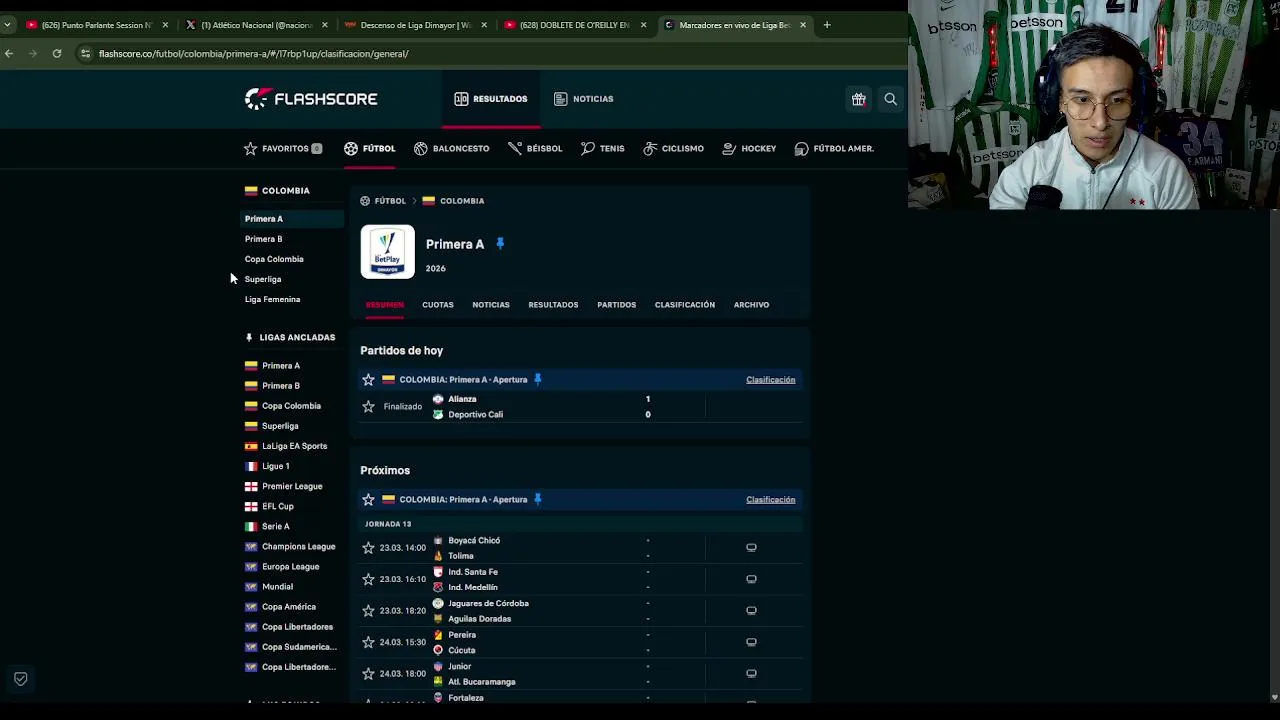Viewport: 1280px width, 720px height.
Task: Switch to CLASIFICACIÓN tab
Action: [x=684, y=305]
